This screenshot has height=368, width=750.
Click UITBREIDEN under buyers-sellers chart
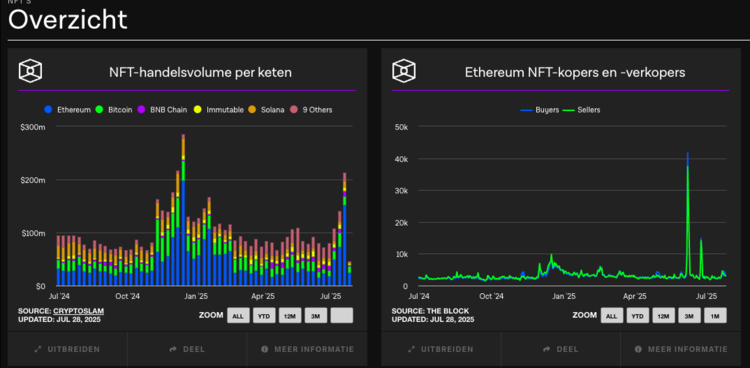(x=441, y=349)
